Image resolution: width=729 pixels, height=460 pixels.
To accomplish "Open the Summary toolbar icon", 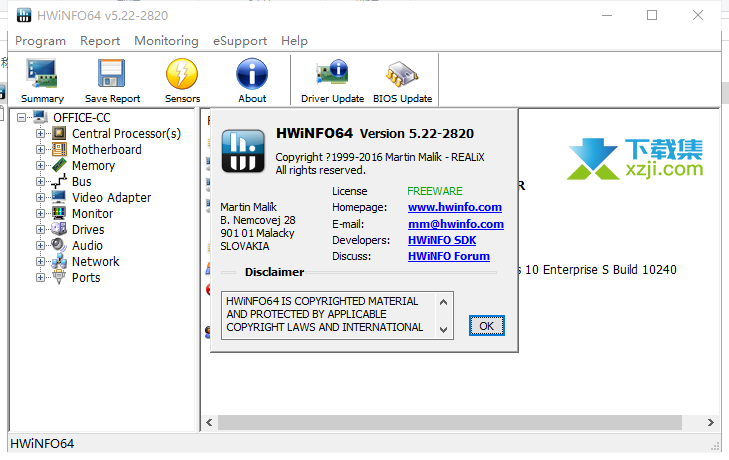I will coord(42,73).
